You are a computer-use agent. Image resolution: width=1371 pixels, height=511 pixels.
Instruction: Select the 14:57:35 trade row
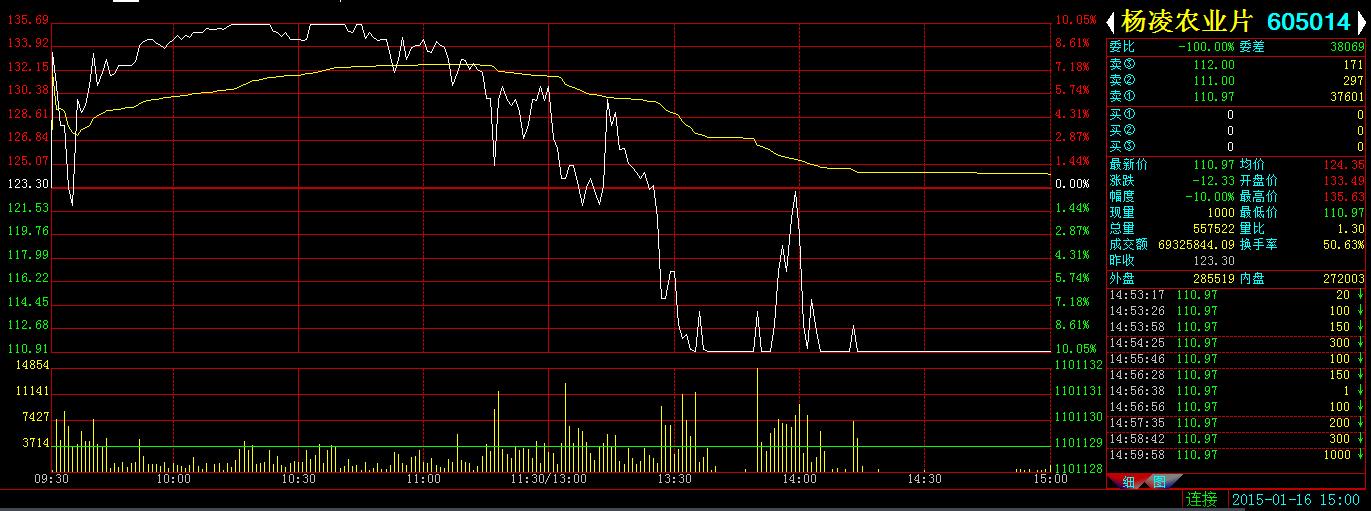(x=1236, y=423)
